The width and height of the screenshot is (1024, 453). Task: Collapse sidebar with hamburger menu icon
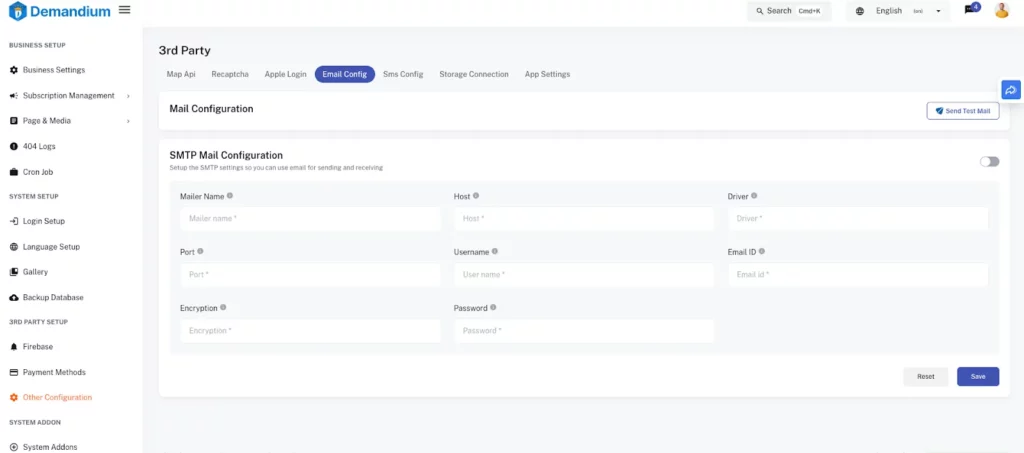(124, 10)
